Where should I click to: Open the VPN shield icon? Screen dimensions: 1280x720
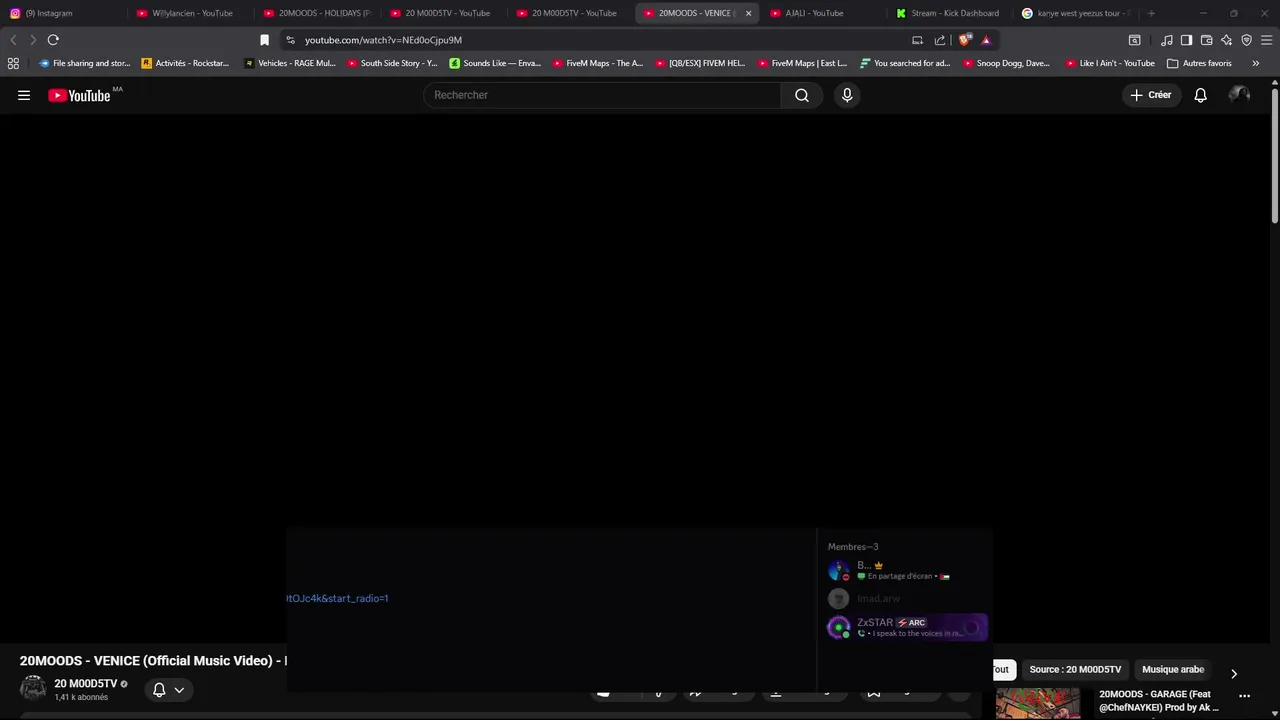click(x=1246, y=40)
